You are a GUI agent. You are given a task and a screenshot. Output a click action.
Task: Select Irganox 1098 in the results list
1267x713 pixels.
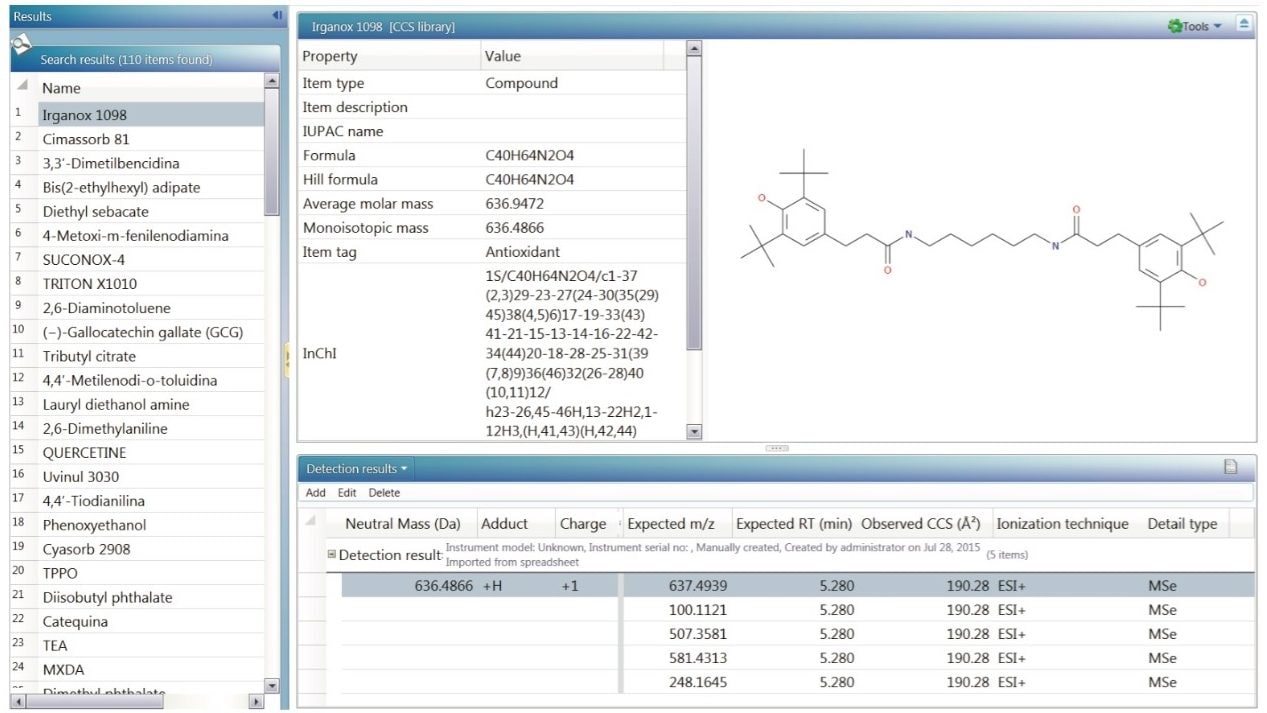151,114
